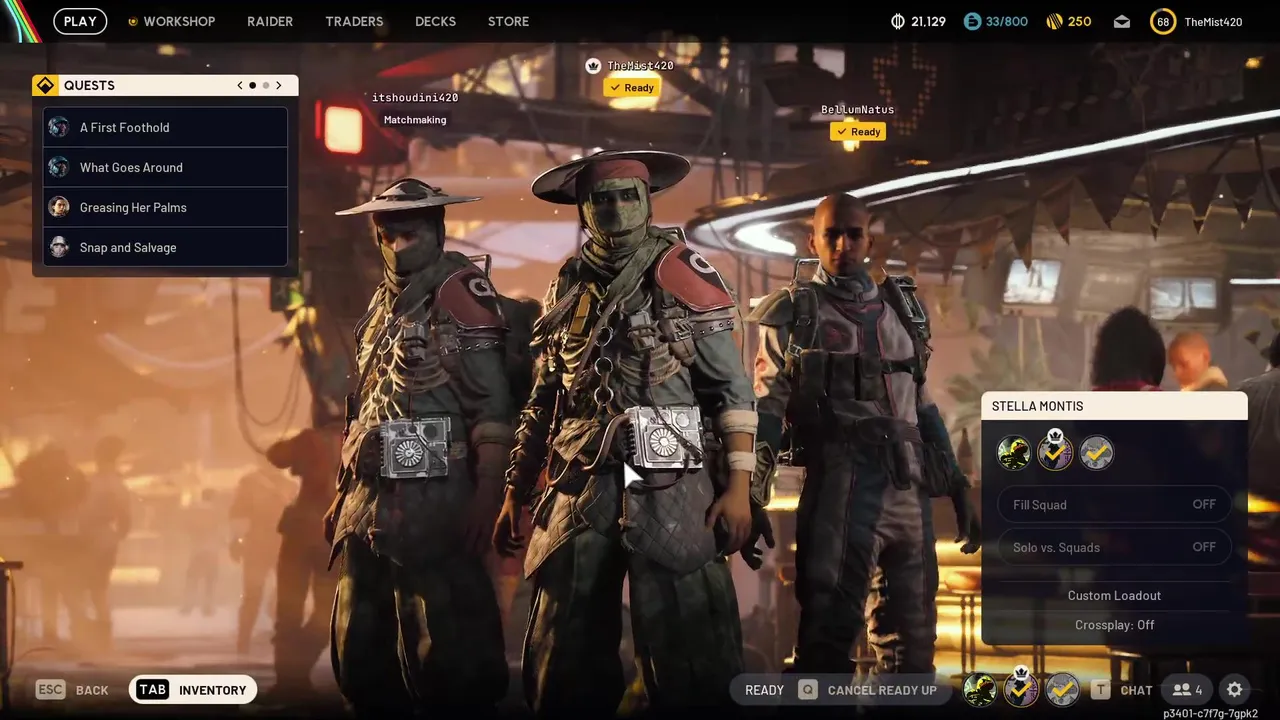Click the BACK label
Viewport: 1280px width, 720px height.
pos(92,690)
